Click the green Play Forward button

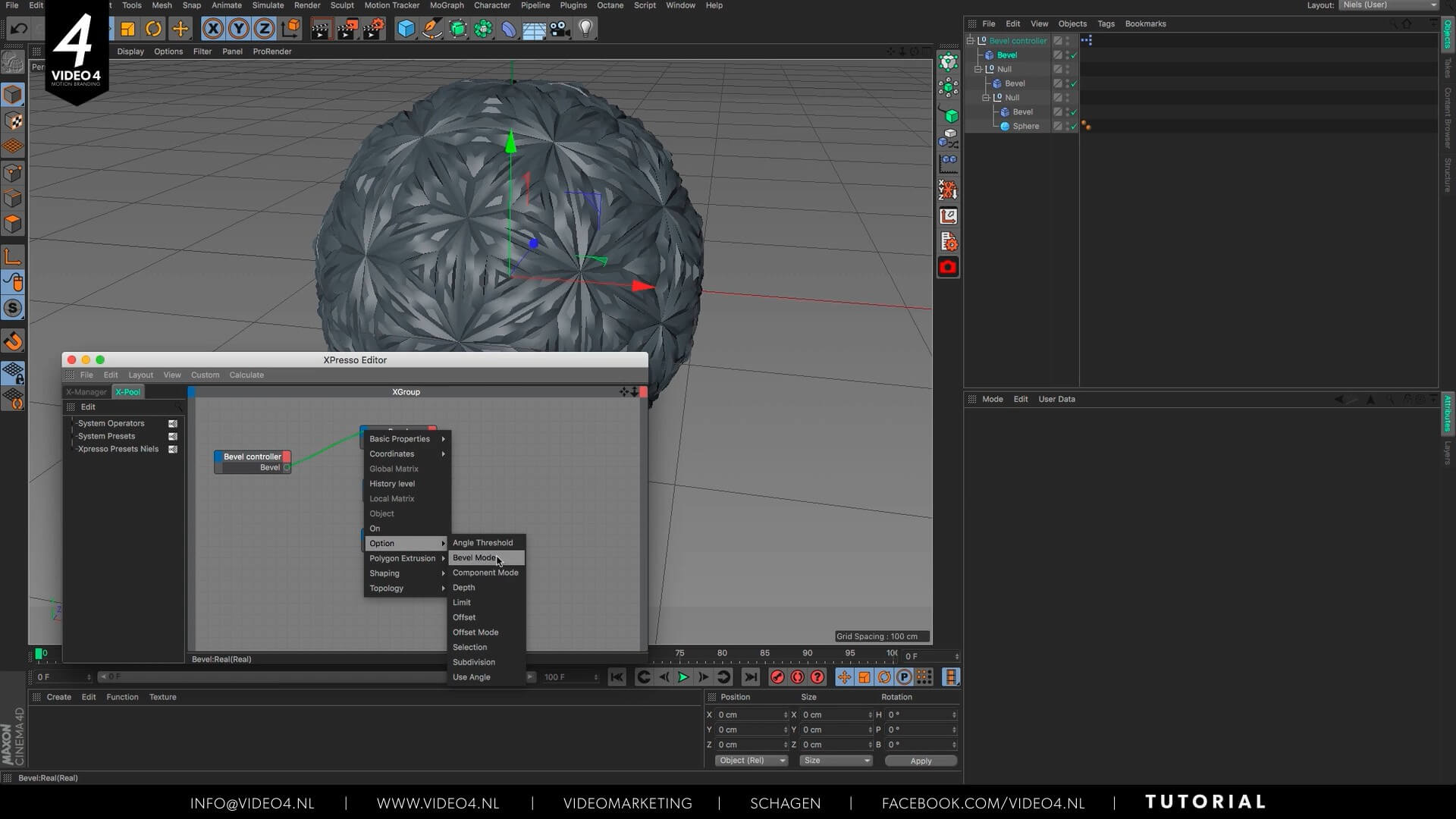coord(683,677)
